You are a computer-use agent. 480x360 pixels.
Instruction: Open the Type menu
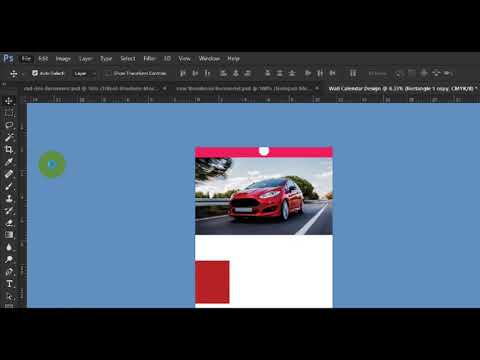(106, 59)
